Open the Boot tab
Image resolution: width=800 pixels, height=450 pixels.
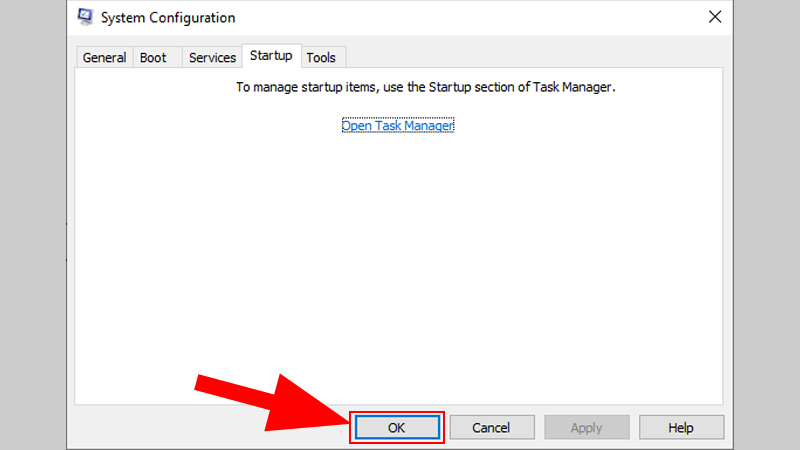[x=153, y=57]
